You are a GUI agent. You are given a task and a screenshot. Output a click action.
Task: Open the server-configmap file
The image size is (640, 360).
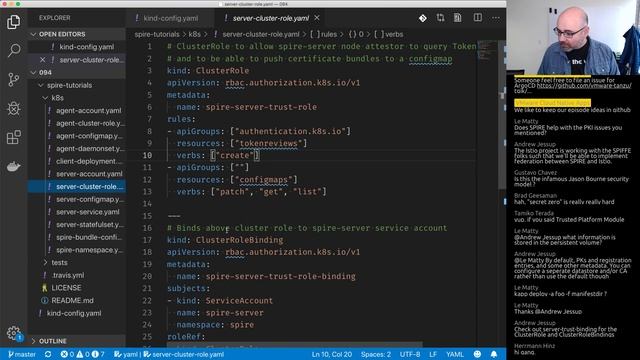[x=77, y=199]
